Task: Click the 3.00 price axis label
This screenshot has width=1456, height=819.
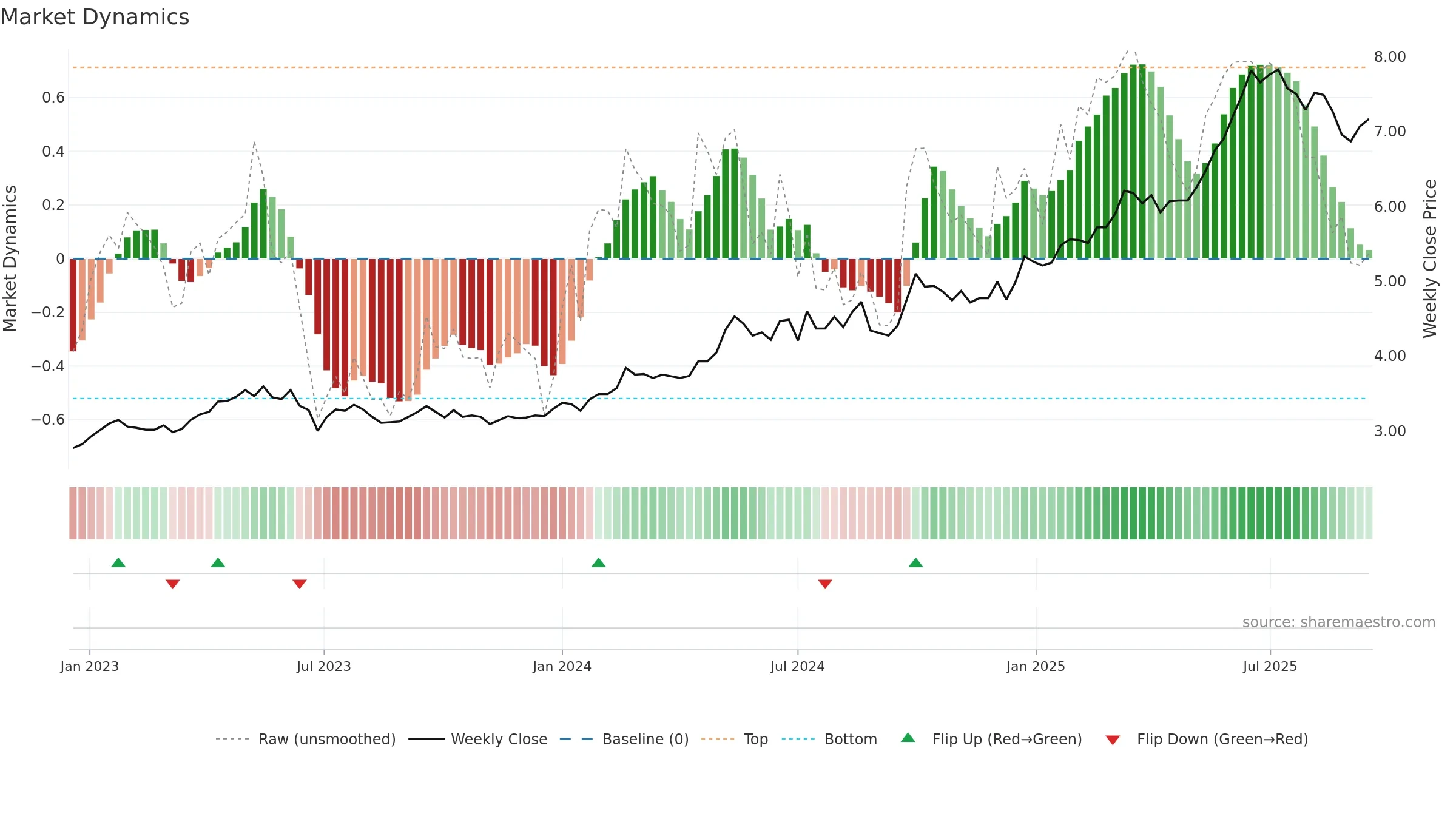Action: [x=1390, y=431]
